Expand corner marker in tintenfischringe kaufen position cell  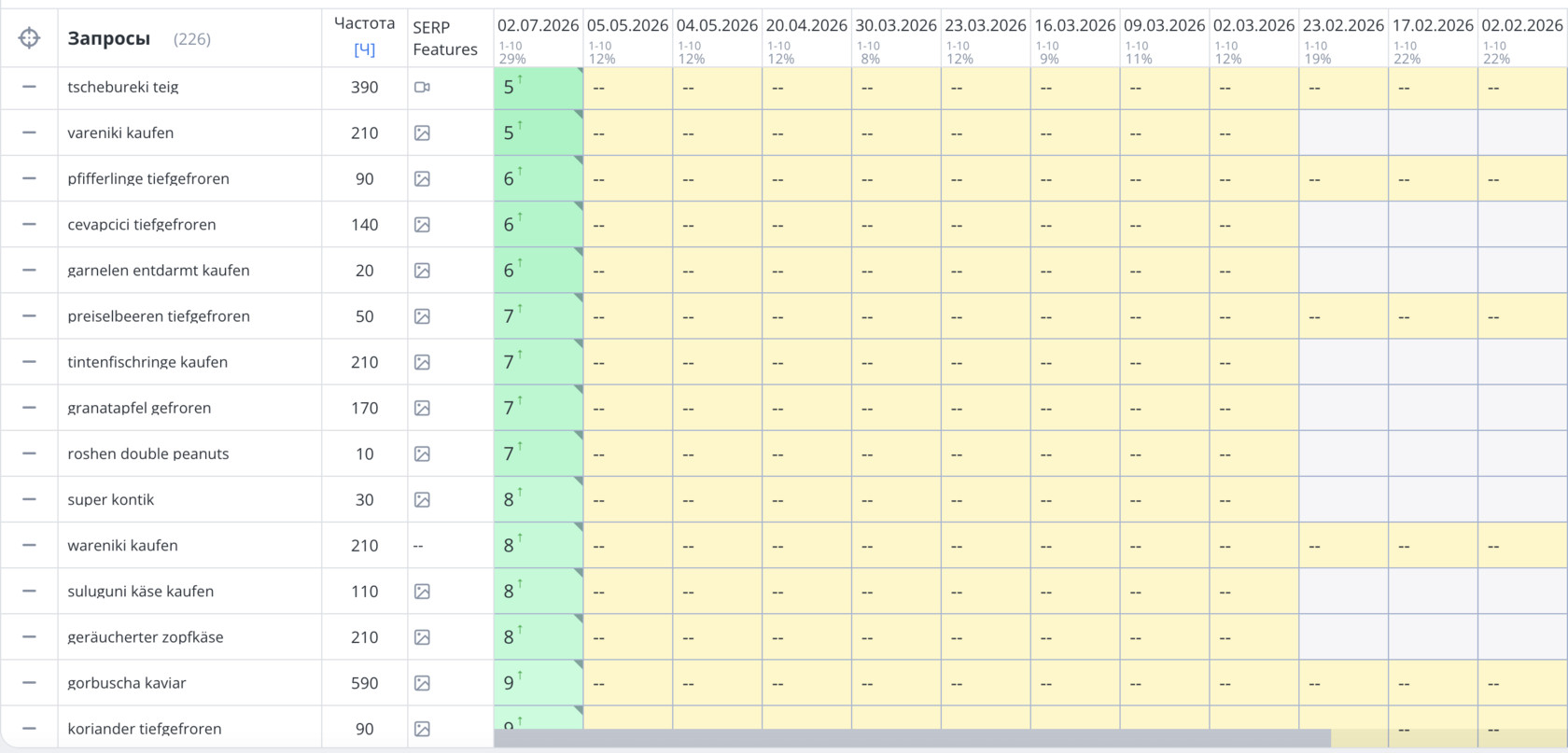[579, 343]
